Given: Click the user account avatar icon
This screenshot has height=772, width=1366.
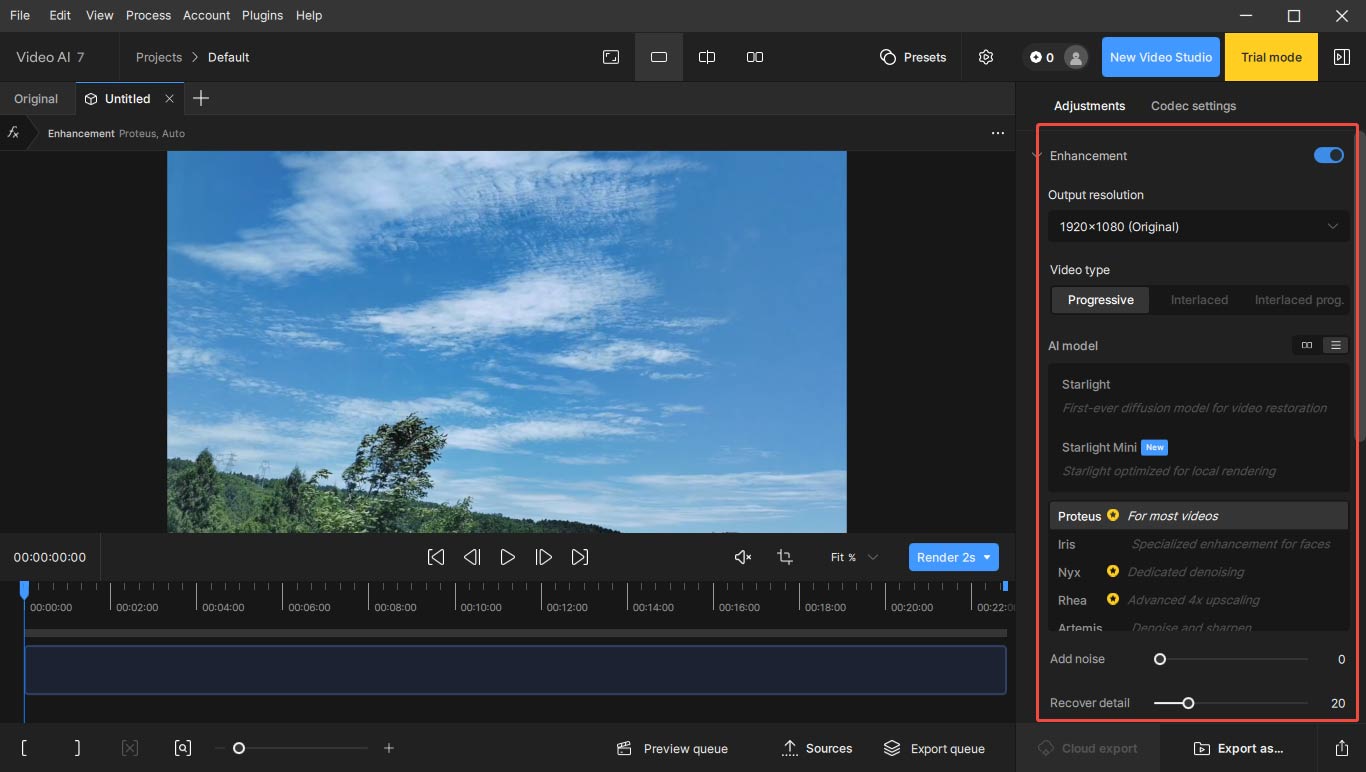Looking at the screenshot, I should pyautogui.click(x=1076, y=57).
